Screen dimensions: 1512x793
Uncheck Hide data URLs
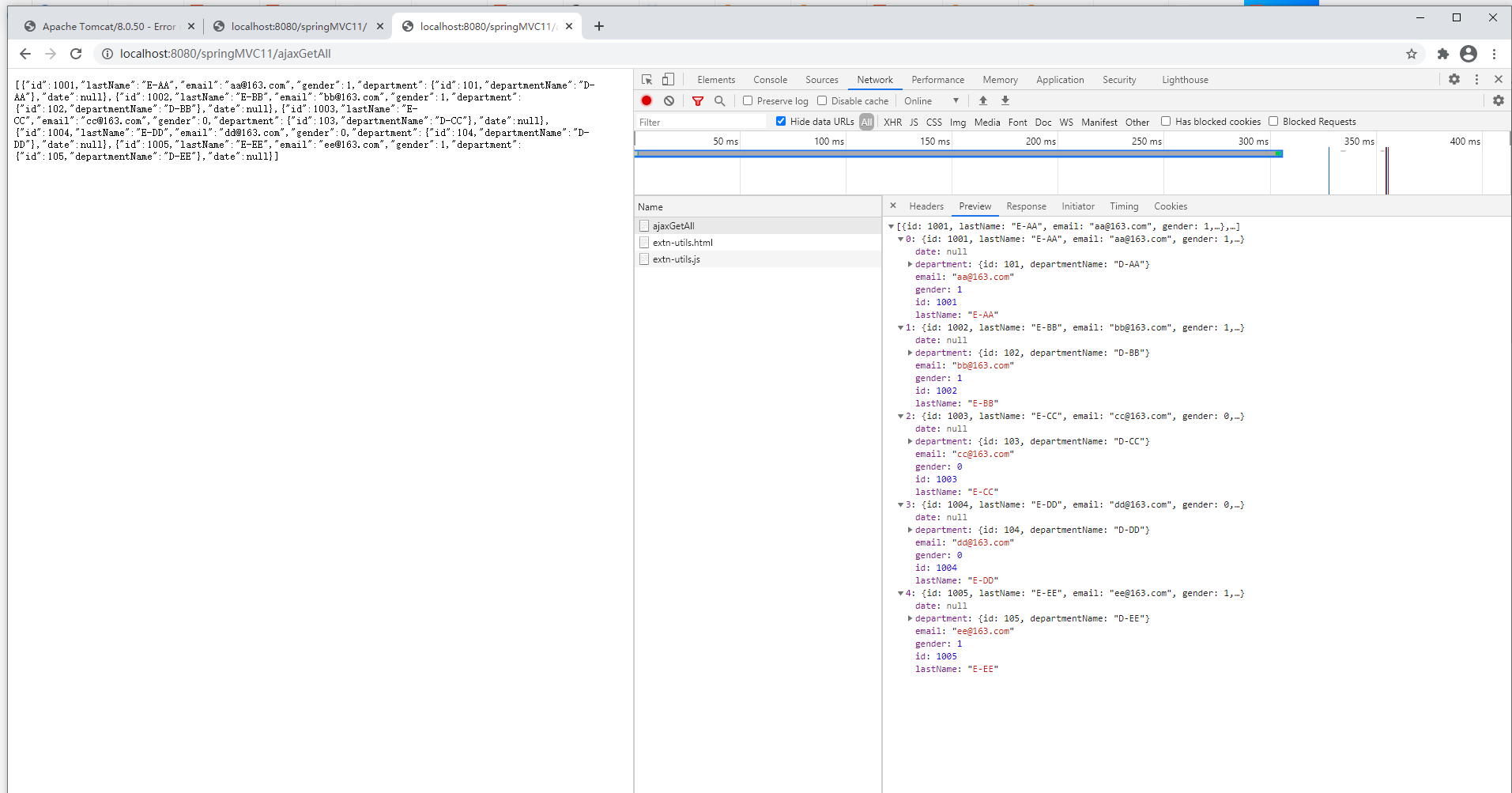tap(781, 121)
